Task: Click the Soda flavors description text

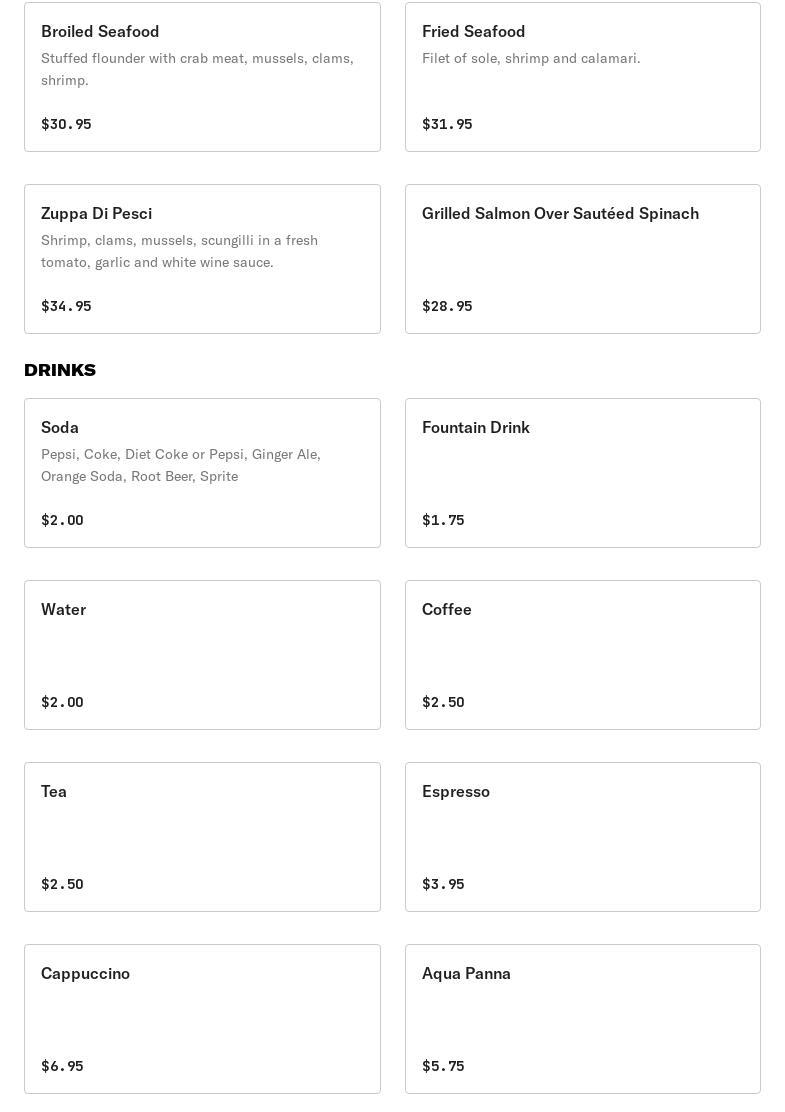Action: 181,465
